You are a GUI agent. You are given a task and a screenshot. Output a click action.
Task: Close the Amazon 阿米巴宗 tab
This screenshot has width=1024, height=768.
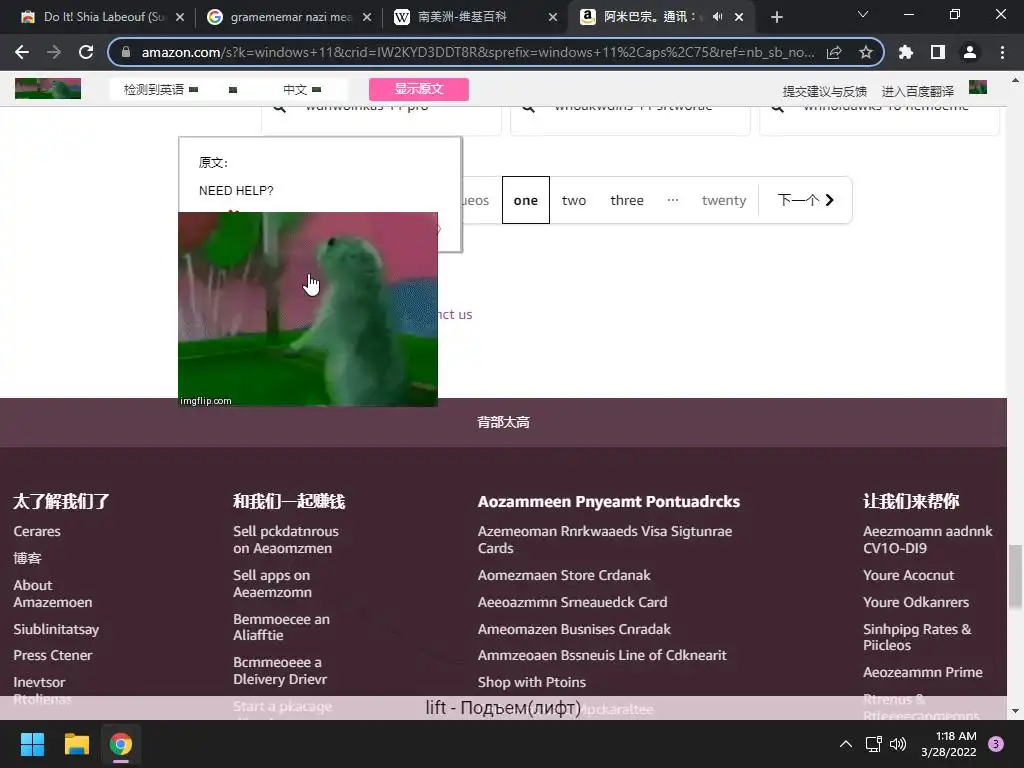[739, 17]
